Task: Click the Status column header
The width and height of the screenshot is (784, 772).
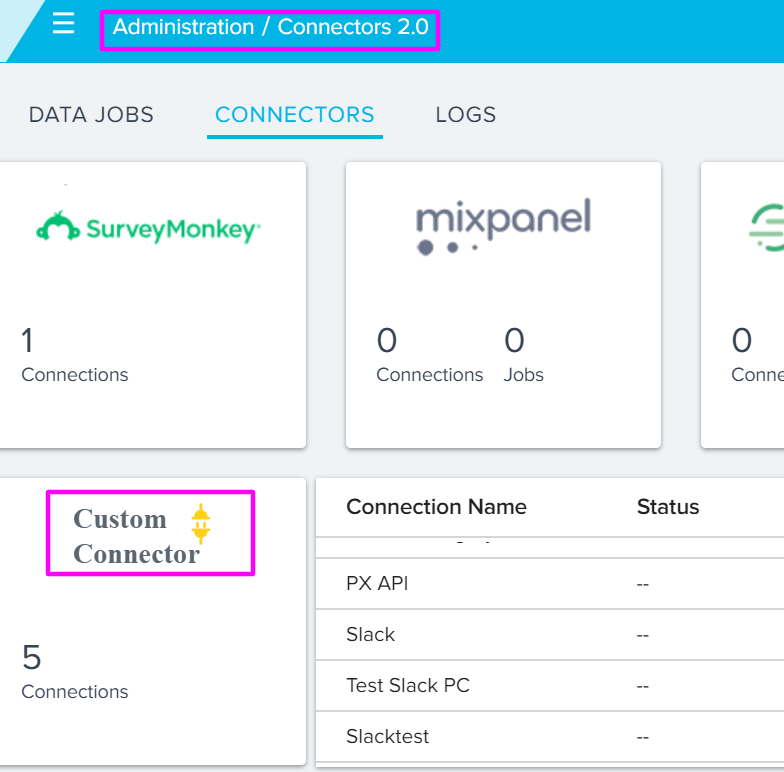Action: (x=668, y=507)
